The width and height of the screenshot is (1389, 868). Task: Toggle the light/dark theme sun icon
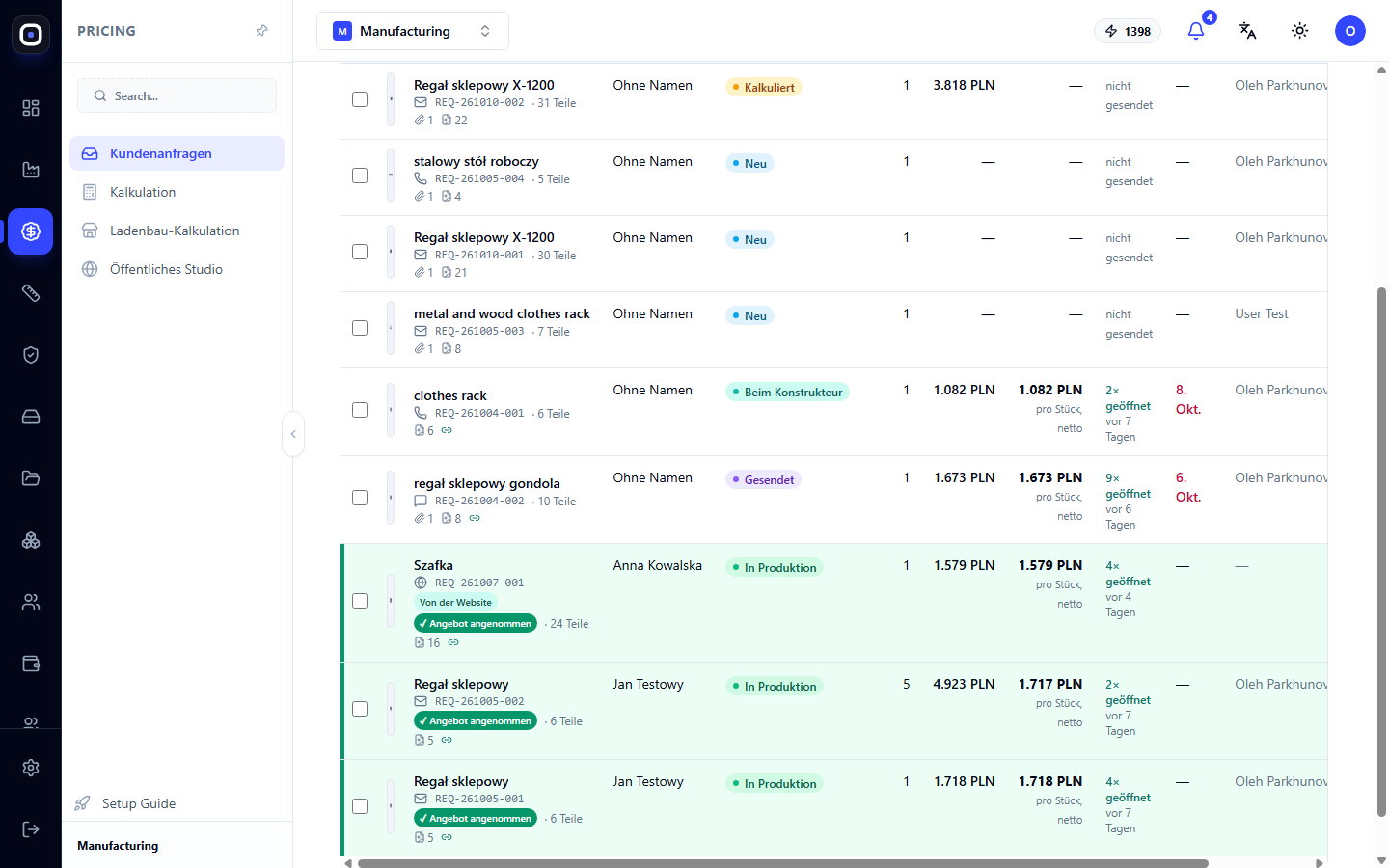(1300, 31)
